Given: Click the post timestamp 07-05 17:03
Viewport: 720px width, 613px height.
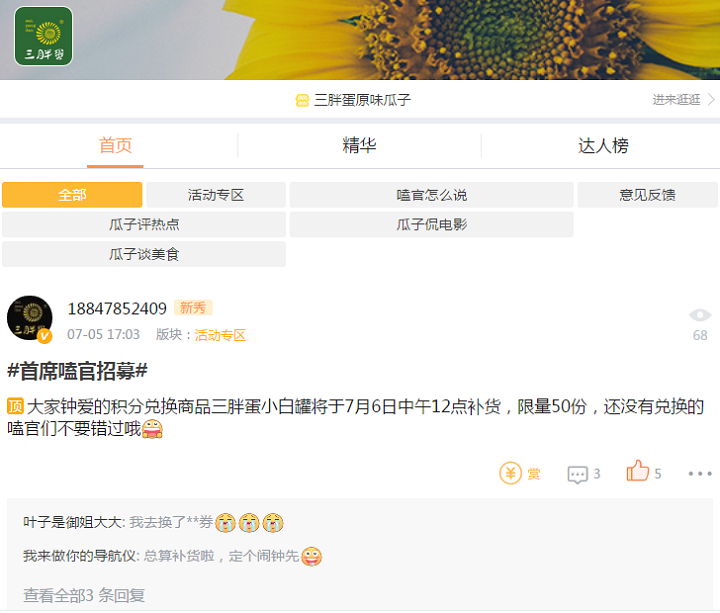Looking at the screenshot, I should (x=103, y=334).
